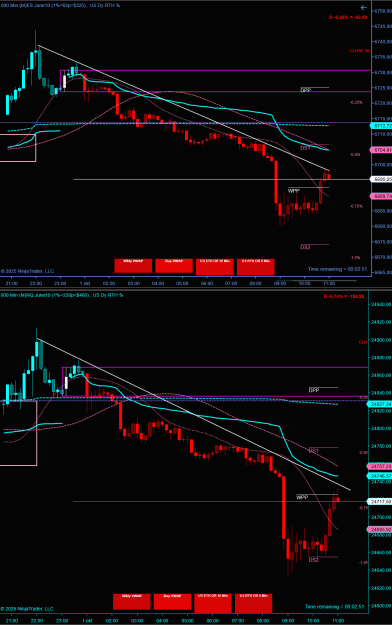This screenshot has height=625, width=392.
Task: Toggle US RTH OR 5 Min button, MES chart
Action: coord(256,267)
